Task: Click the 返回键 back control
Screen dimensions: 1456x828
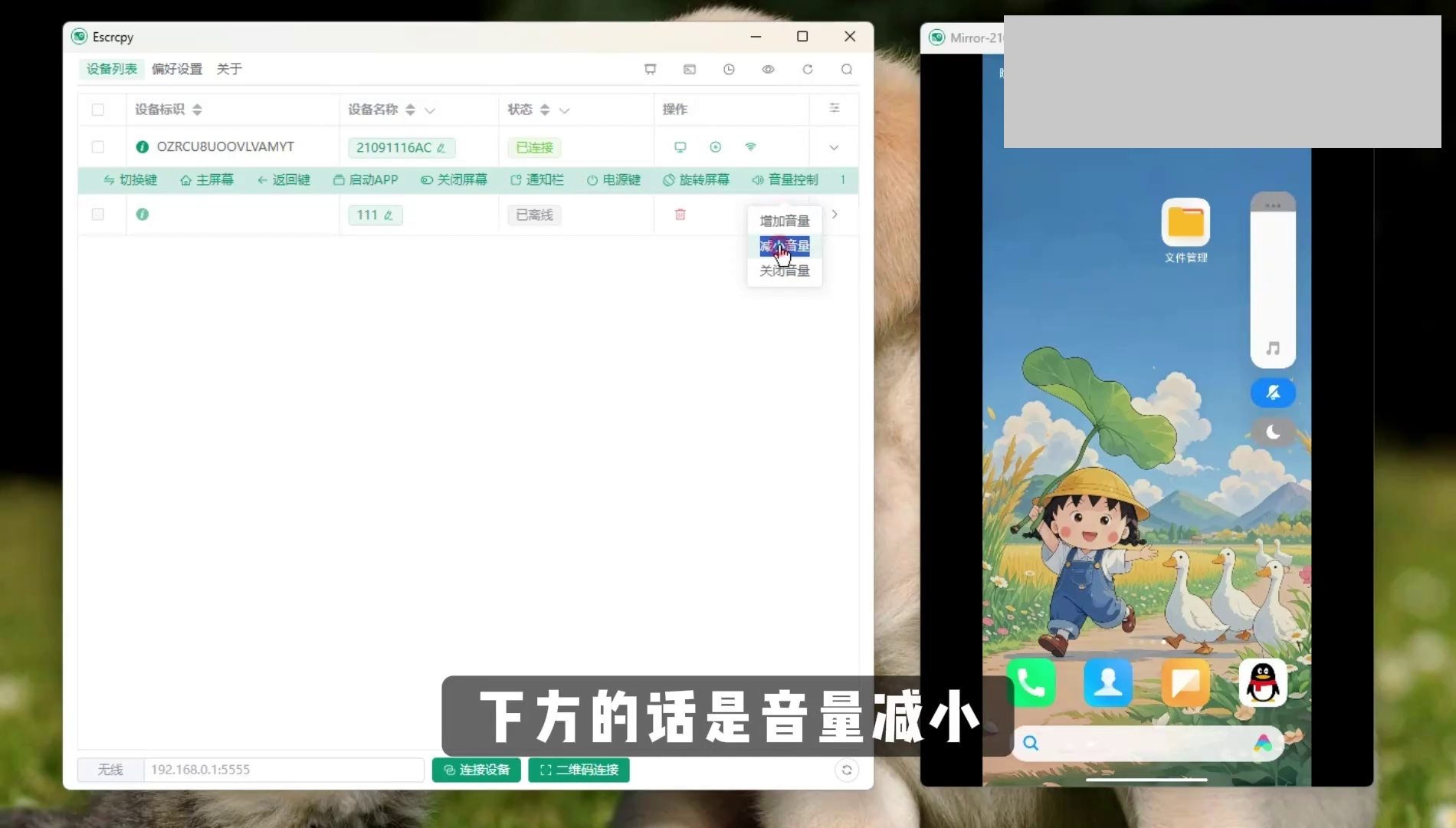Action: 284,179
